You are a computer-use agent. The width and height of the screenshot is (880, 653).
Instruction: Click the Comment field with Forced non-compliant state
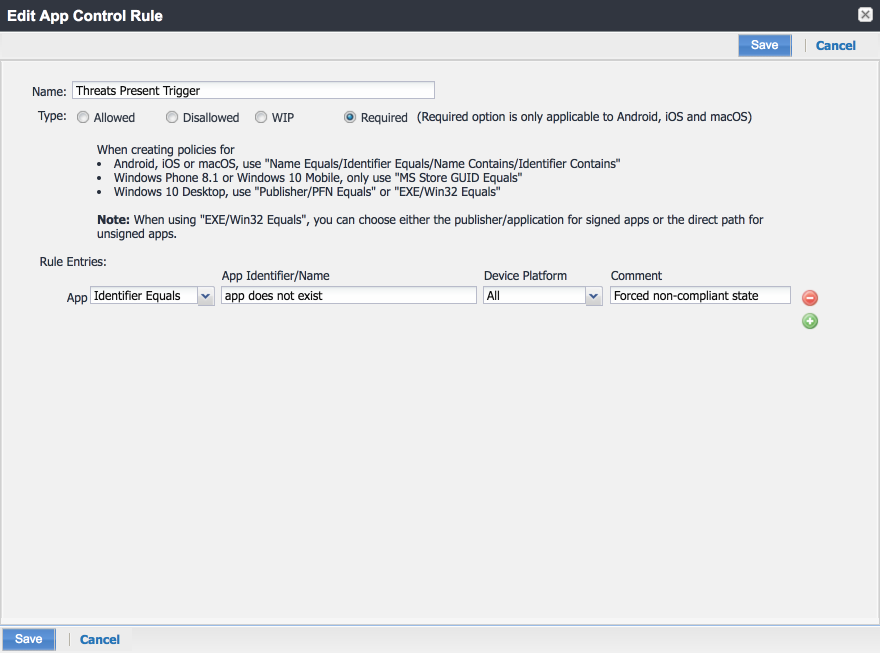coord(700,295)
